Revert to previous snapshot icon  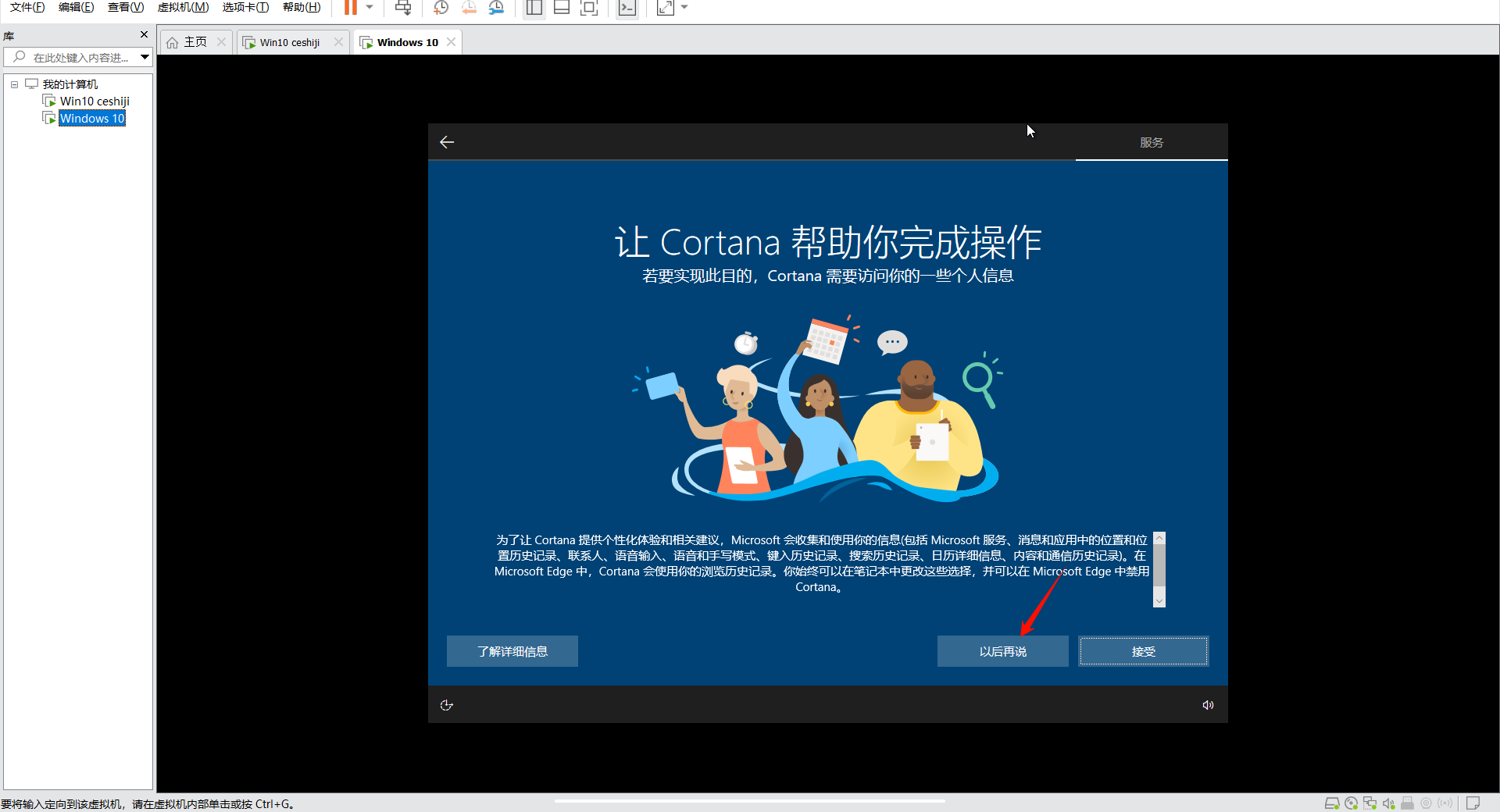469,8
